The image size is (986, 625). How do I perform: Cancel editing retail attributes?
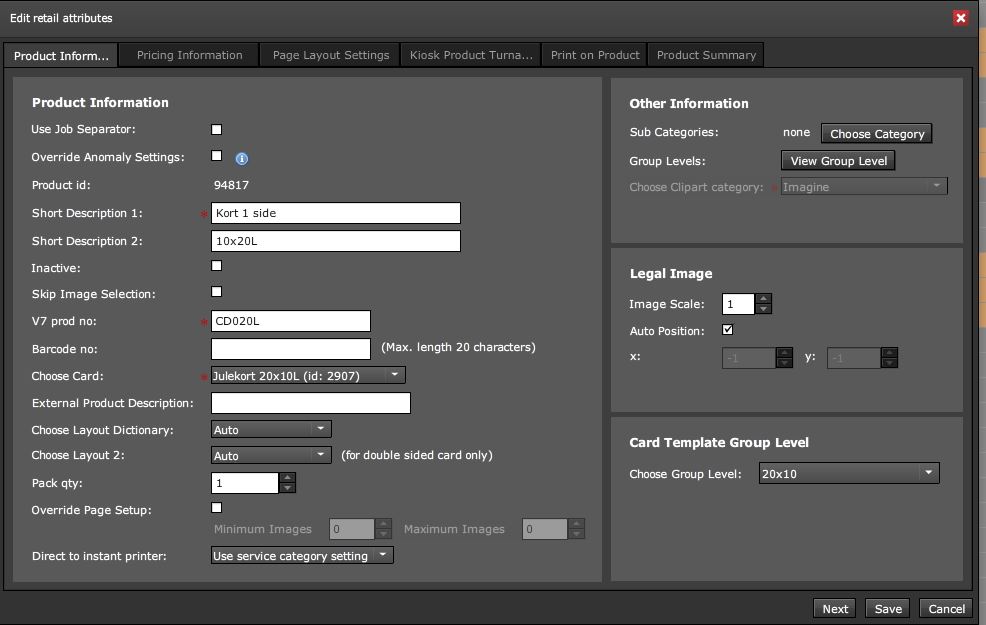(x=946, y=609)
